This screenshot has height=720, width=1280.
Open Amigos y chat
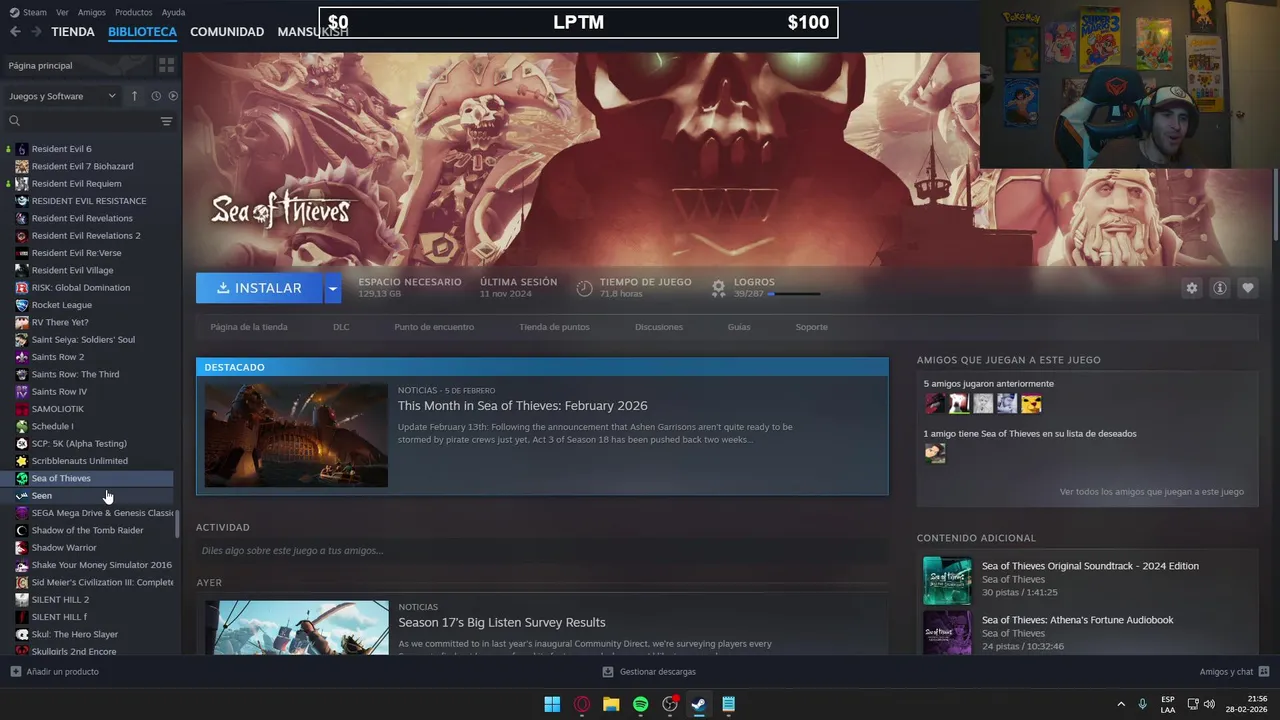(x=1234, y=672)
